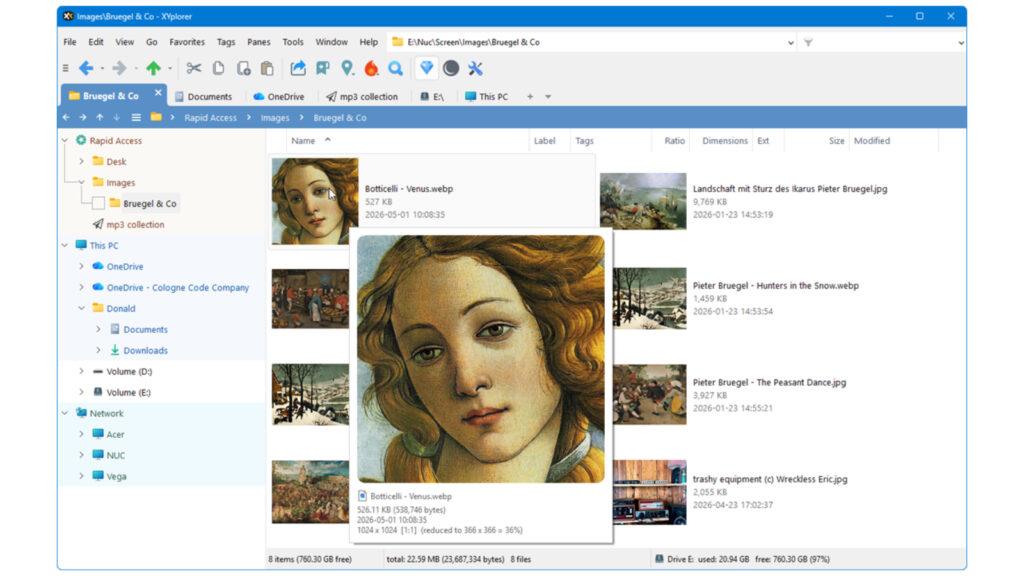Toggle the dark mode moon button
1024x576 pixels.
tap(451, 68)
